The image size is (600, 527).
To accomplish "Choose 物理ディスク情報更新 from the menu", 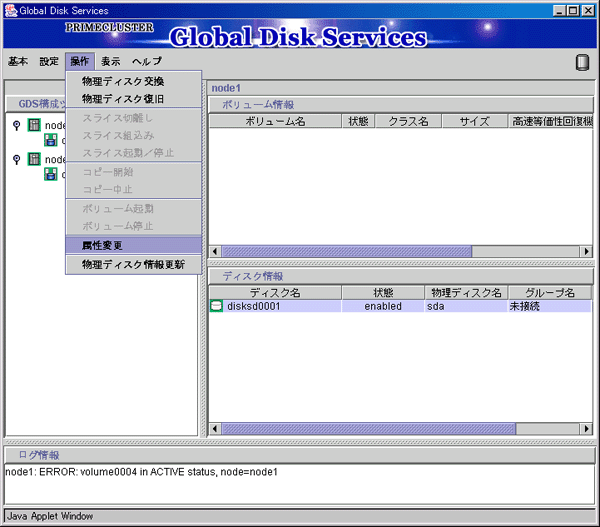I will [x=134, y=264].
